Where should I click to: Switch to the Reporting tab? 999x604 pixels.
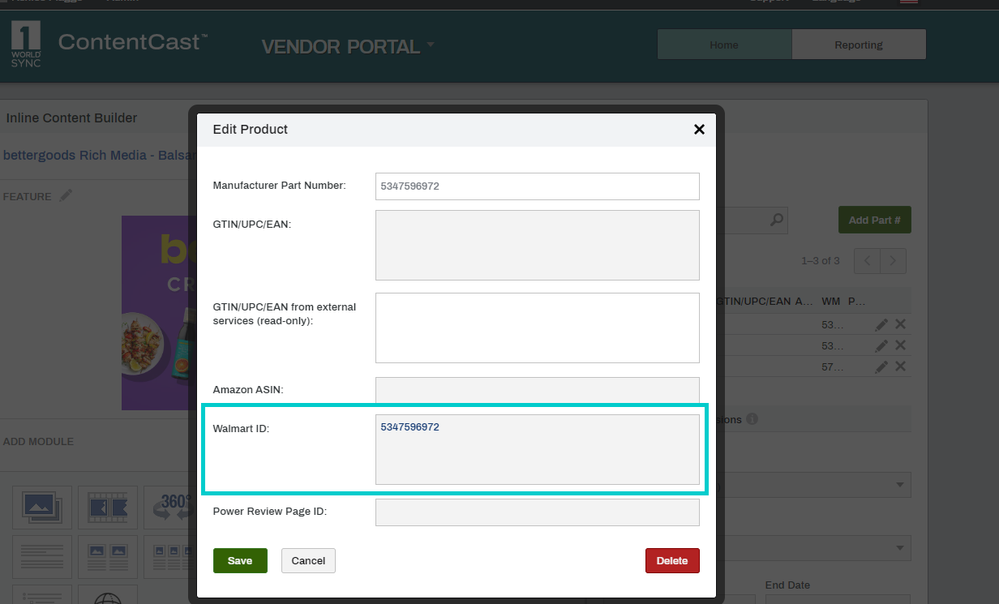(859, 45)
